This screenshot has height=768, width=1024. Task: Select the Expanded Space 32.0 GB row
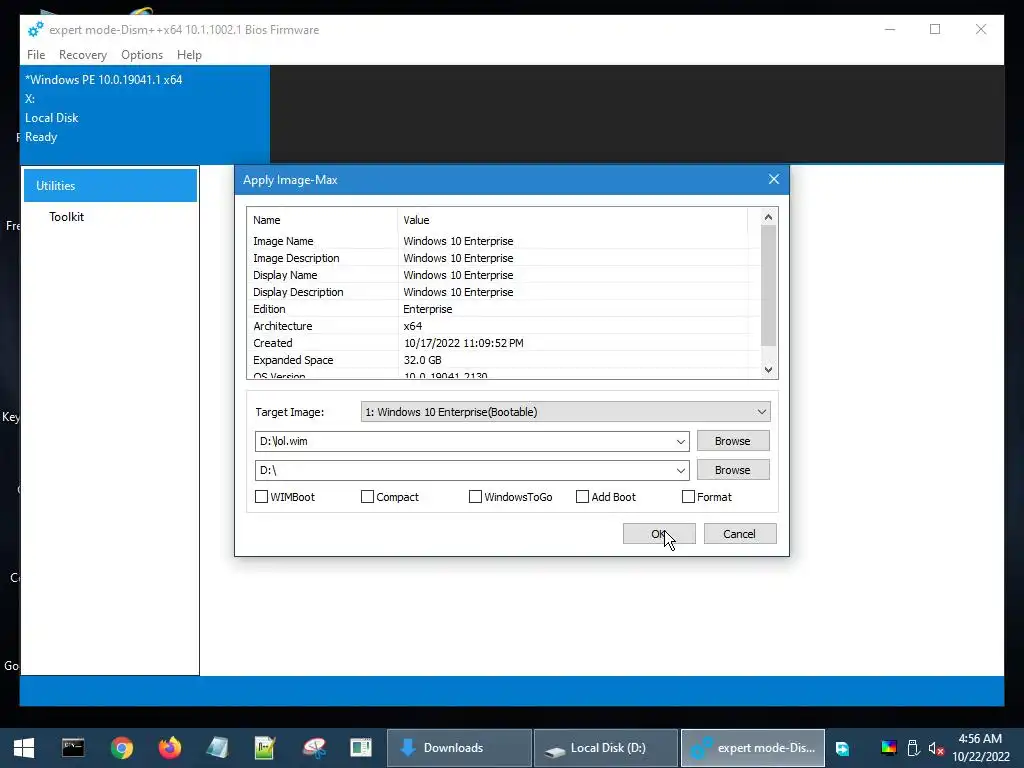[503, 360]
